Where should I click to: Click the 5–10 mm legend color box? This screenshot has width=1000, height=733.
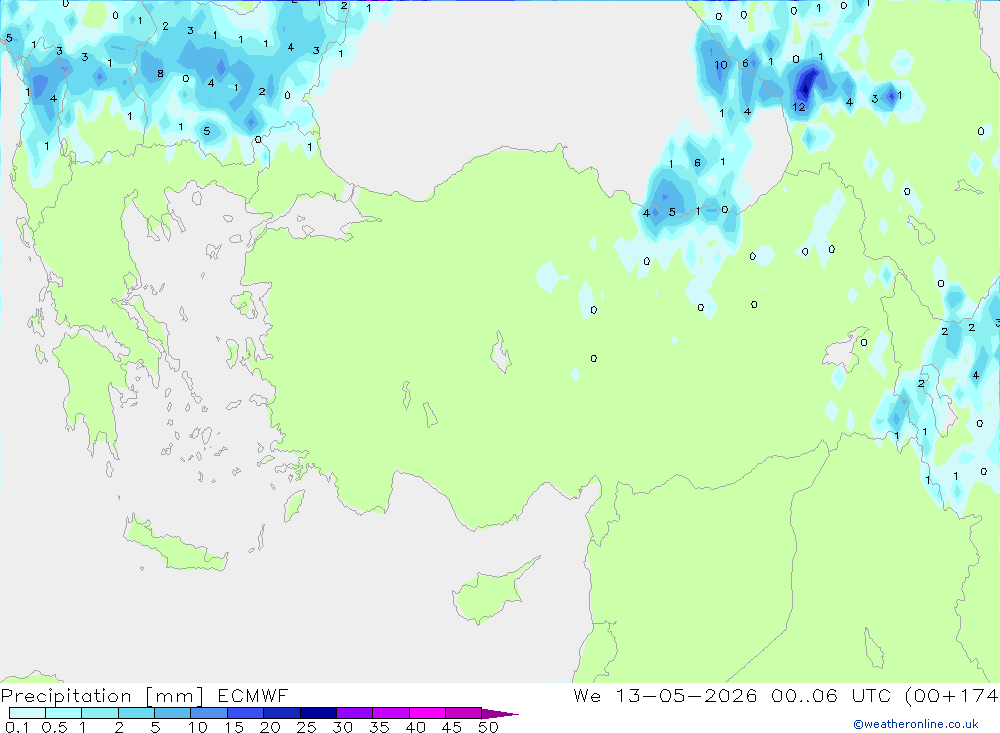173,713
